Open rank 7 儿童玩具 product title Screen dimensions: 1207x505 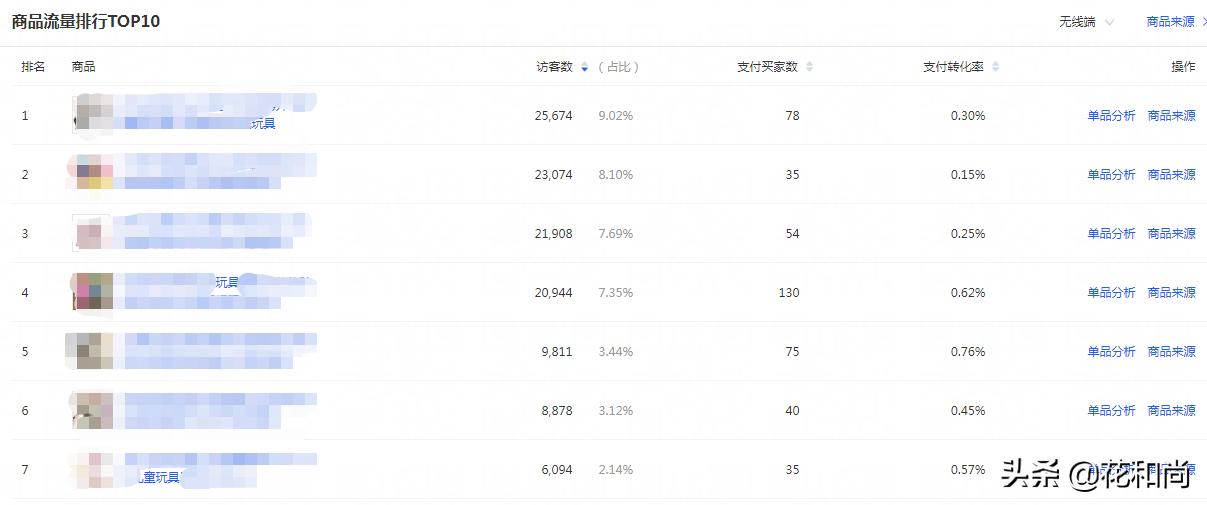click(158, 478)
